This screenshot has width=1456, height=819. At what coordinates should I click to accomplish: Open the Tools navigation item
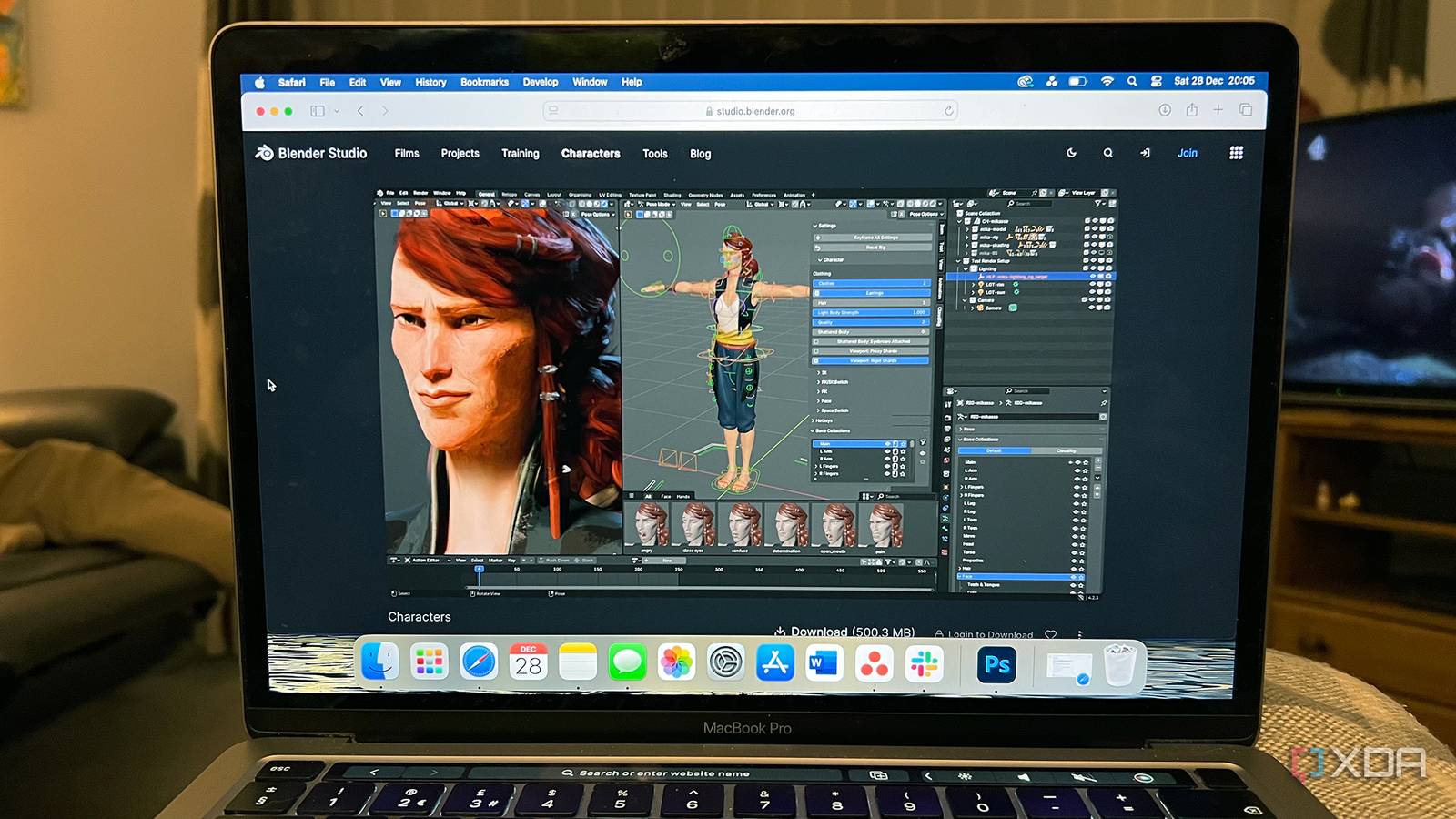coord(654,154)
